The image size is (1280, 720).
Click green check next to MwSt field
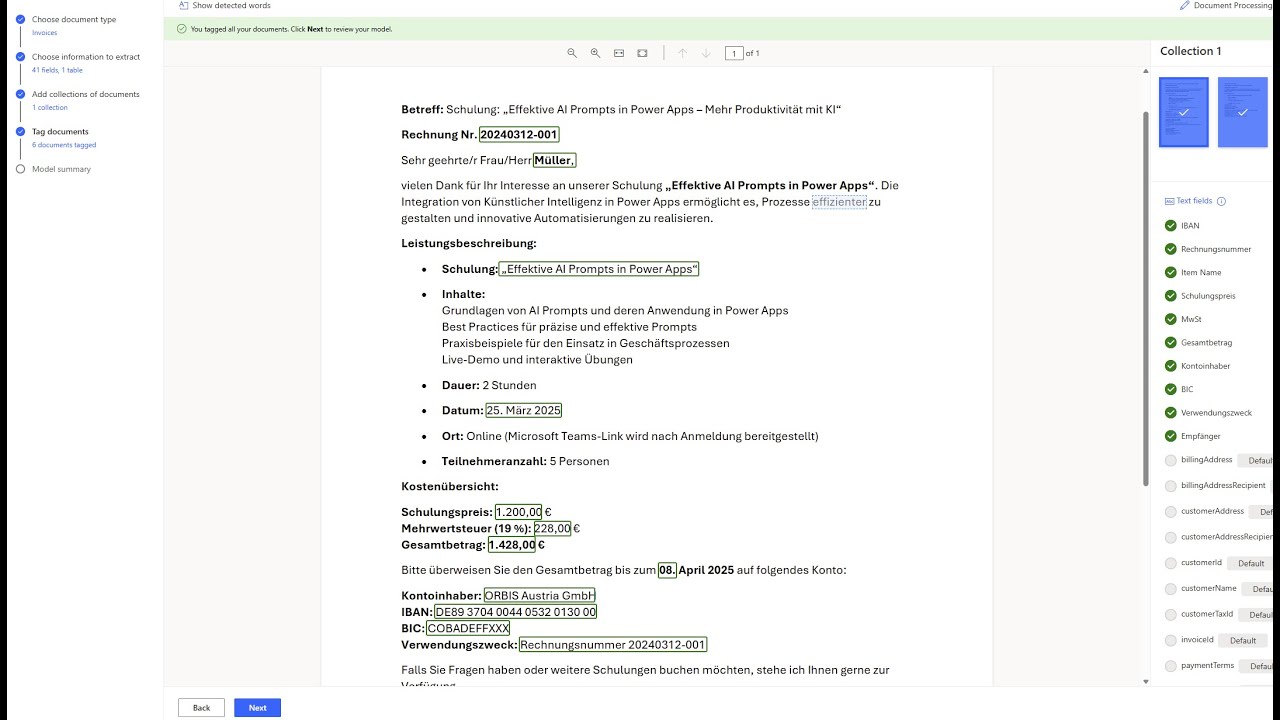(x=1171, y=319)
